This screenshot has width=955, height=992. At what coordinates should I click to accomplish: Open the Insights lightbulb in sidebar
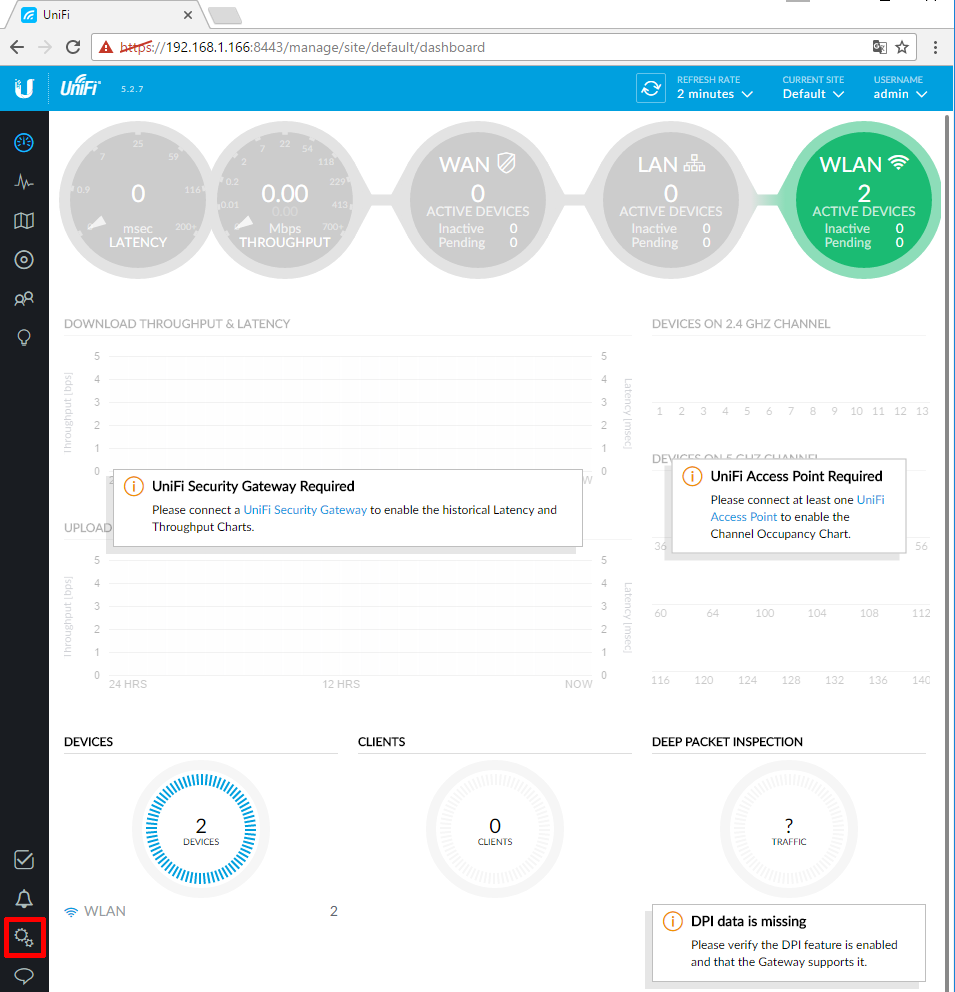24,337
